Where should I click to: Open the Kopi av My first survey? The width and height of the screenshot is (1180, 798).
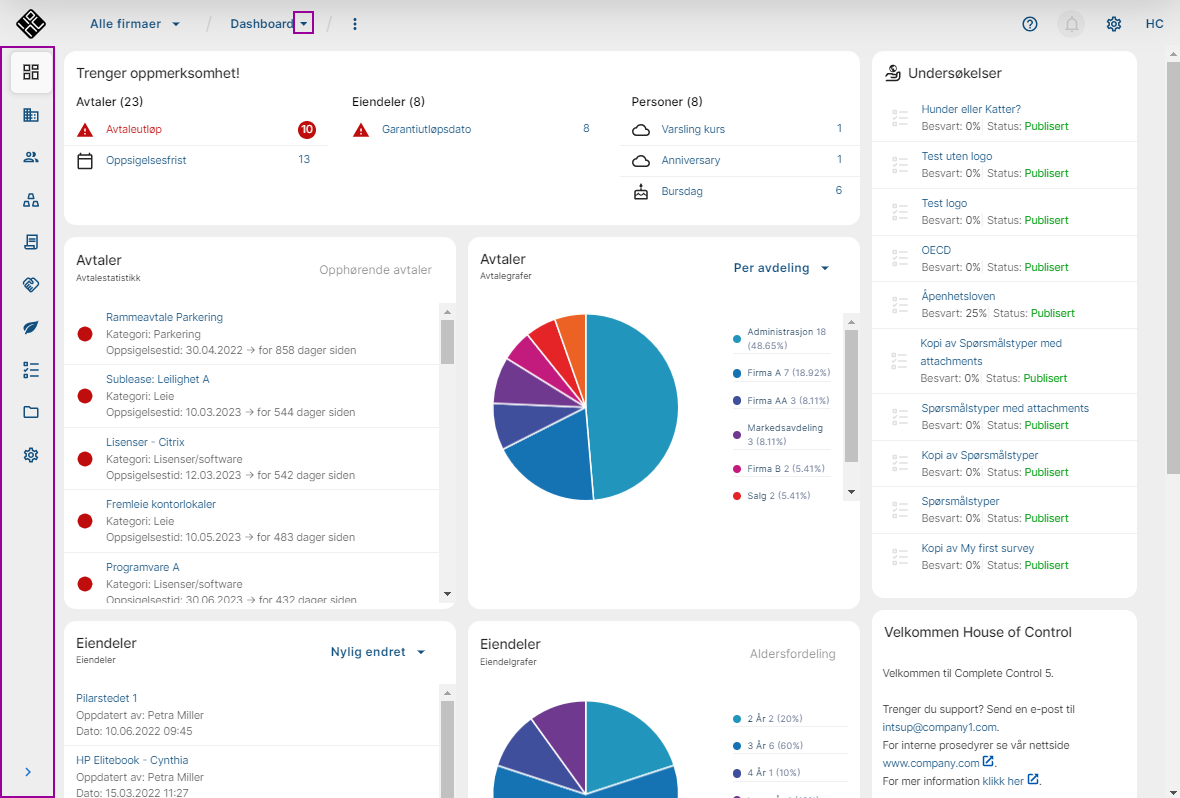click(x=978, y=549)
